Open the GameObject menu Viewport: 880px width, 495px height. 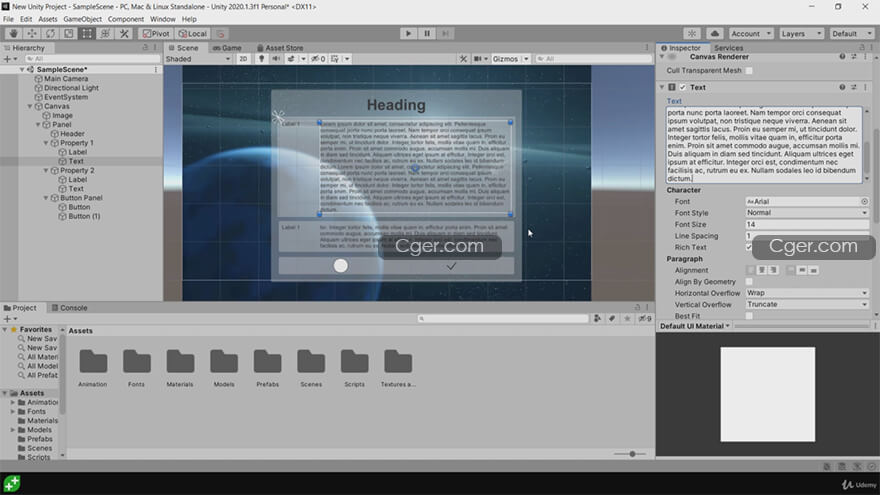coord(82,19)
